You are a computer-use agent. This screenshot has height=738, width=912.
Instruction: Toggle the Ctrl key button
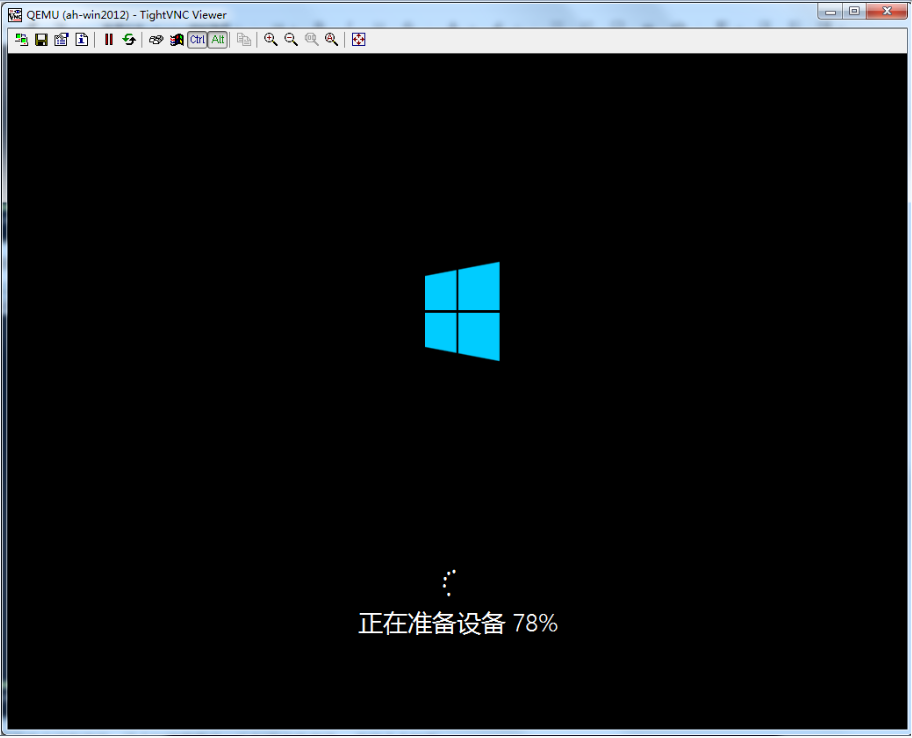[197, 40]
